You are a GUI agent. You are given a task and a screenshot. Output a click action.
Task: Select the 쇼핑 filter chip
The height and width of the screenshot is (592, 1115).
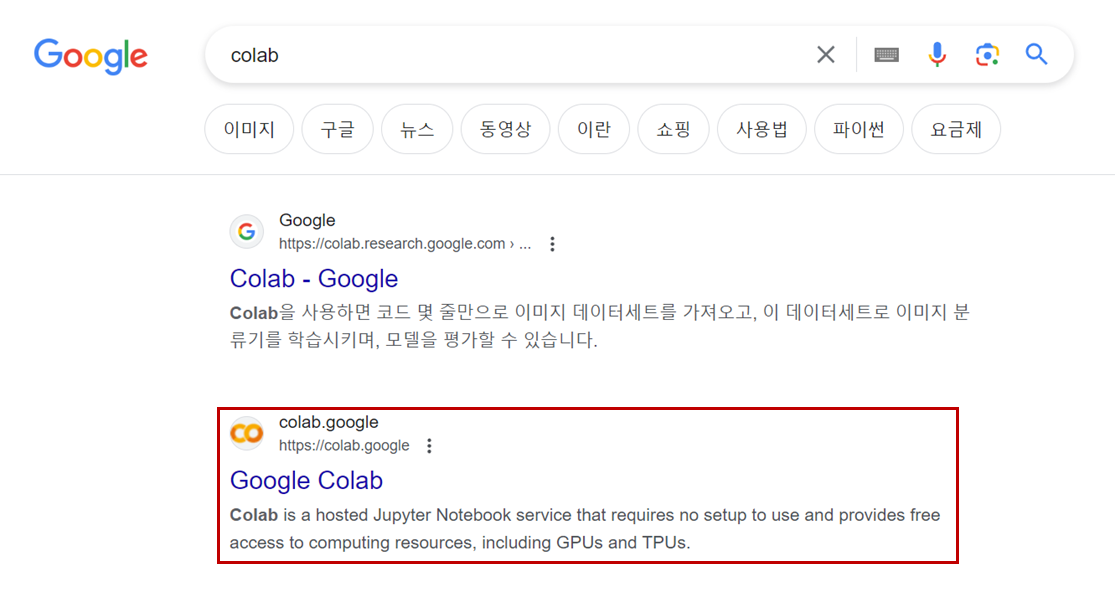click(673, 129)
